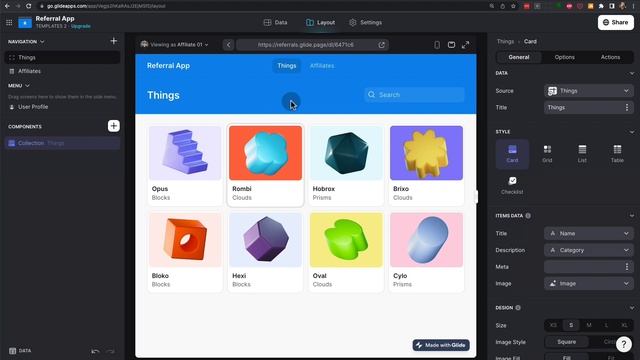Open the bottom DATA panel
Screen dimensions: 640x360
pyautogui.click(x=20, y=351)
